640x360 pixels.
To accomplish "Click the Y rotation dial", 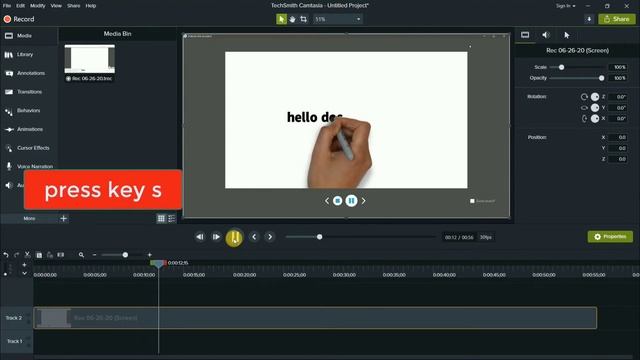I will [x=595, y=108].
